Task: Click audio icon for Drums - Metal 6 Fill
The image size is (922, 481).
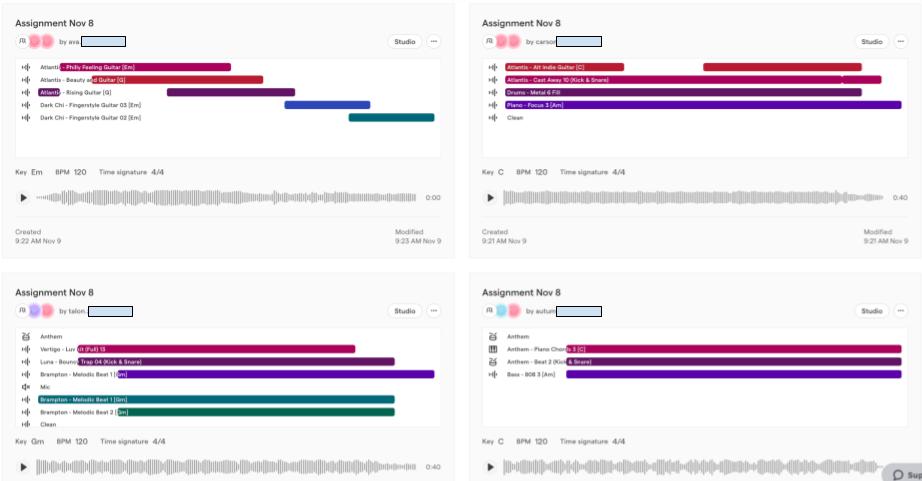Action: coord(493,92)
